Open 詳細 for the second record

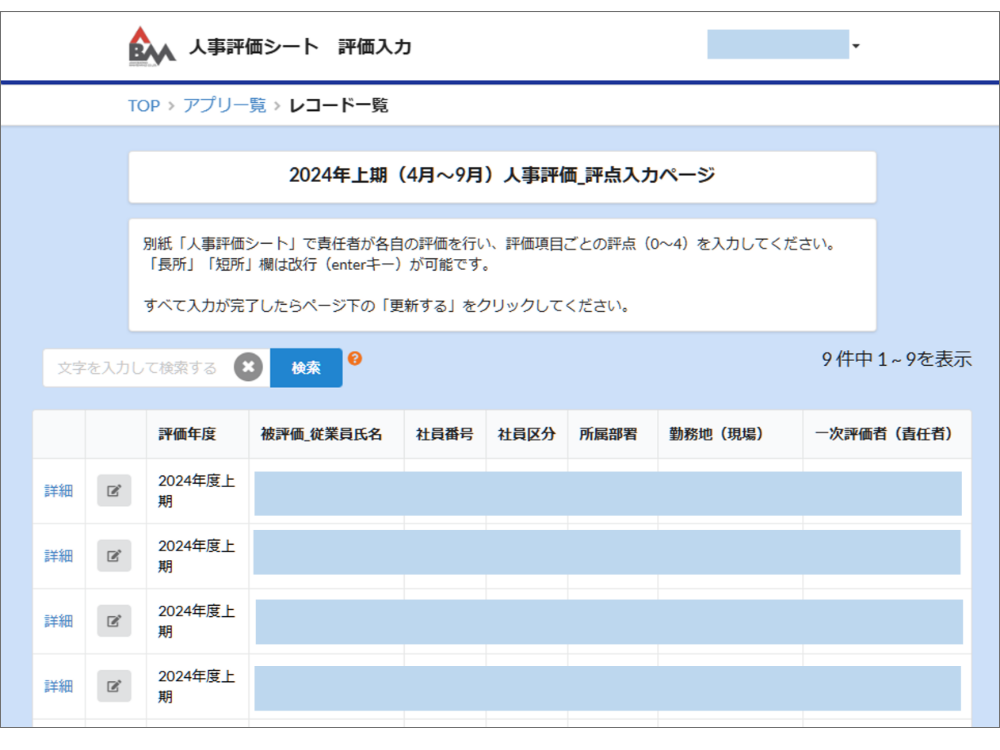pyautogui.click(x=57, y=555)
